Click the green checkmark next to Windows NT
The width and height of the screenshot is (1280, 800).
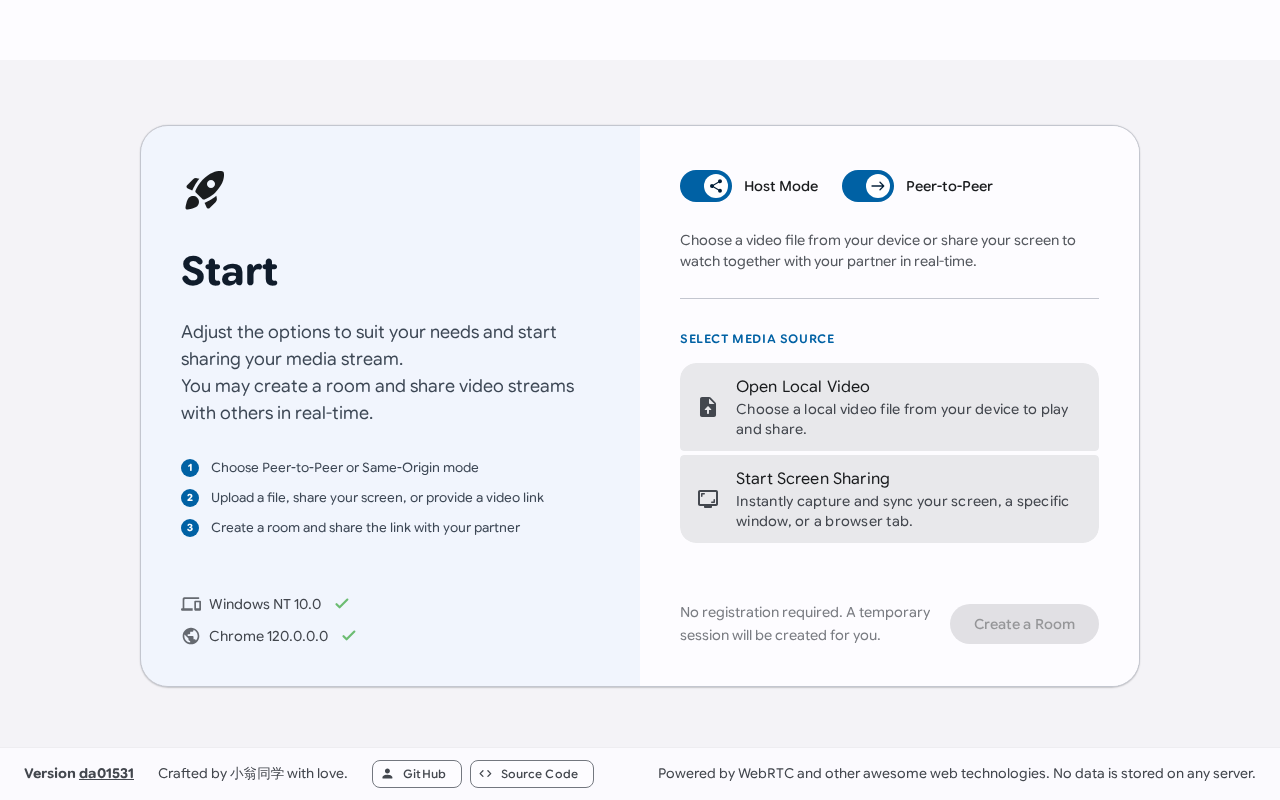click(342, 604)
